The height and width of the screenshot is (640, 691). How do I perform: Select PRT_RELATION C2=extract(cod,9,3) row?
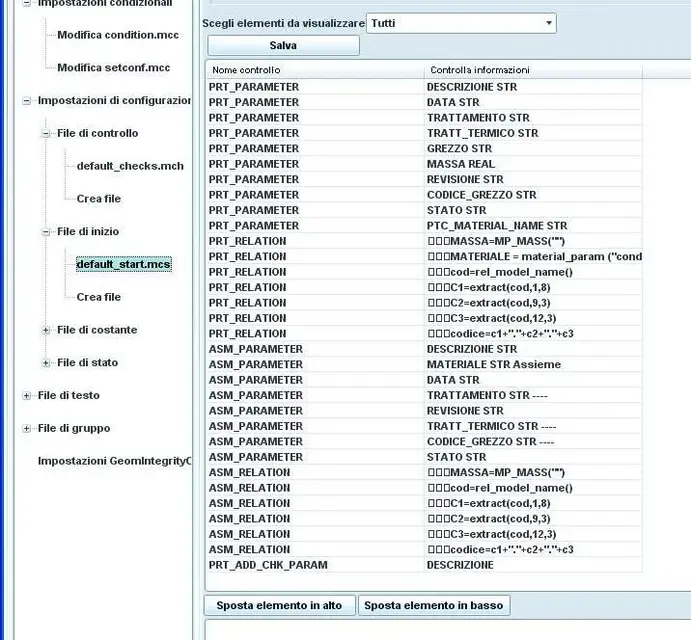click(x=424, y=303)
